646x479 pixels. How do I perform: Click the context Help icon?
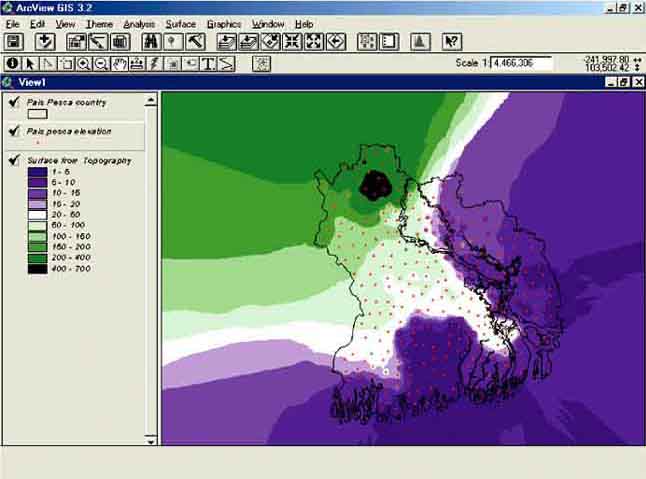coord(451,42)
